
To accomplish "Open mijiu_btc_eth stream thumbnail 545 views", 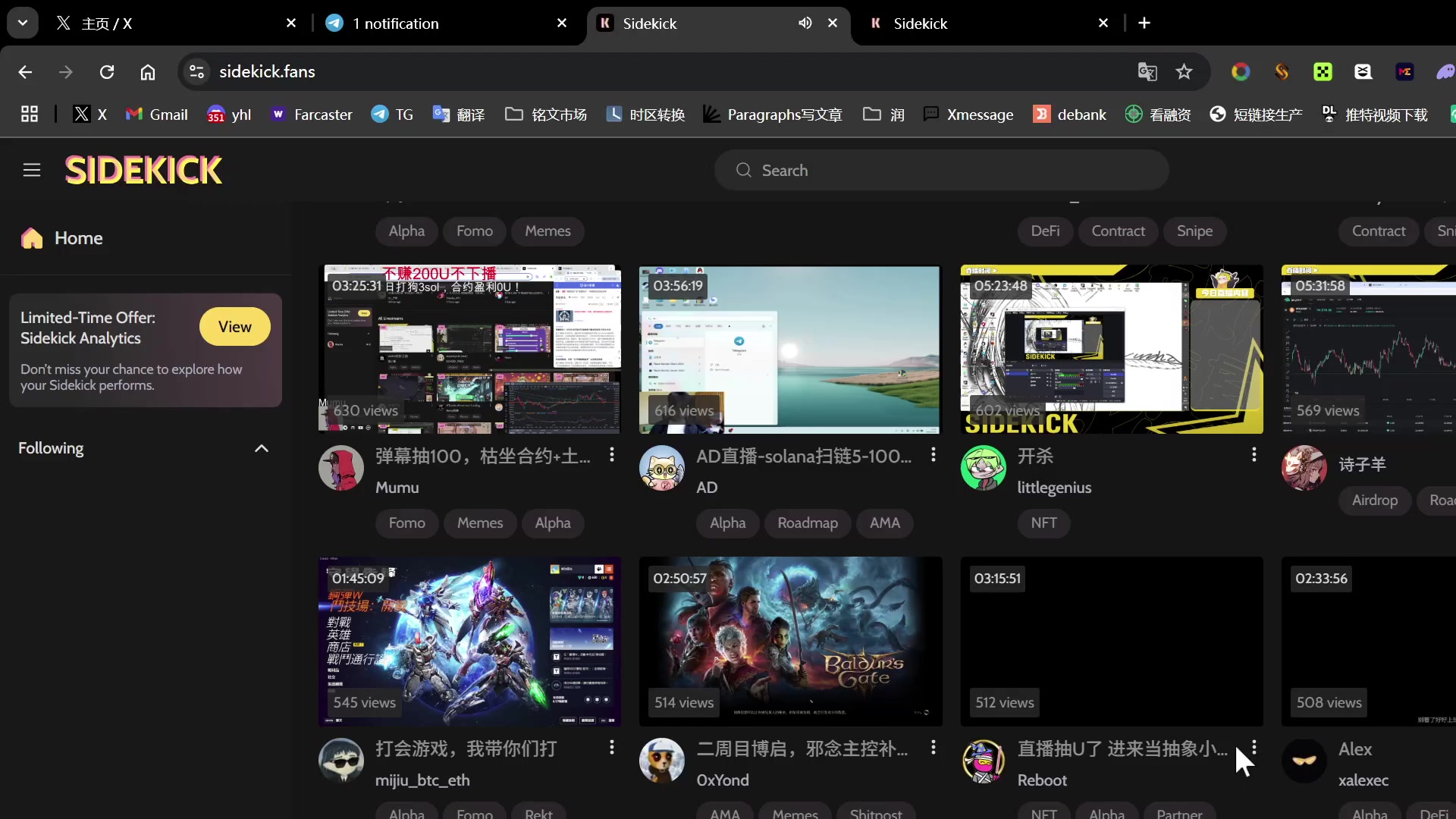I will [469, 642].
